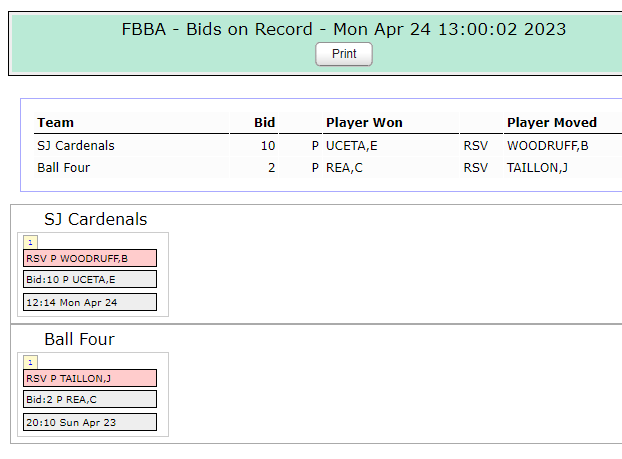Screen dimensions: 622x459
Task: Click TAILLON,J in Player Moved column
Action: [537, 168]
